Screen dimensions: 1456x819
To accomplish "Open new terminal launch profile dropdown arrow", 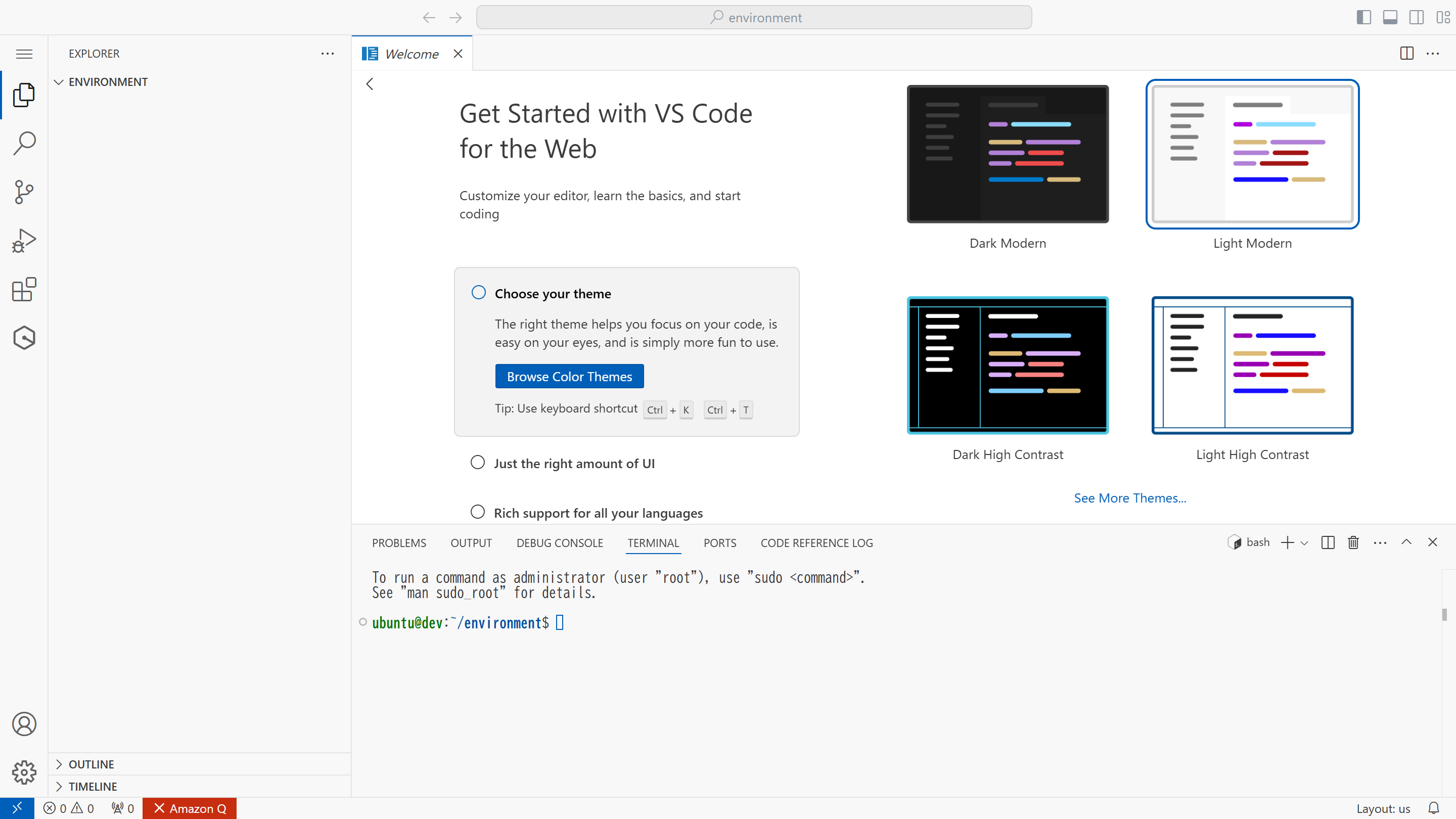I will click(1304, 543).
